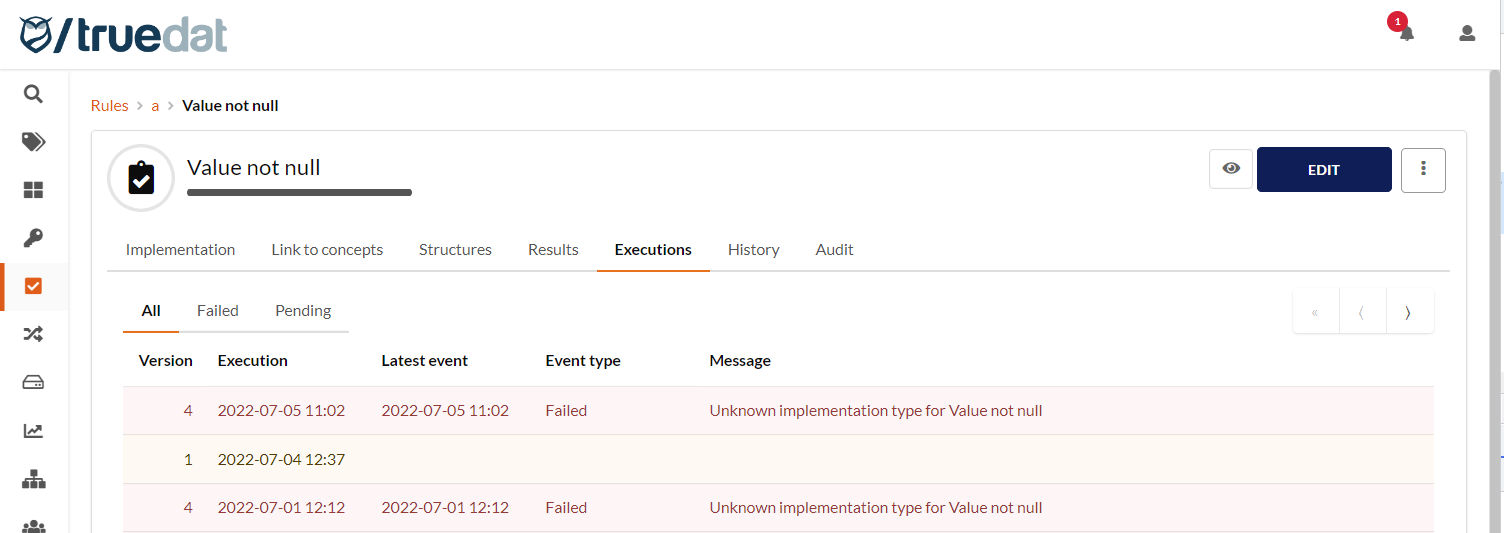Follow the Rules breadcrumb link
Image resolution: width=1504 pixels, height=533 pixels.
click(x=109, y=106)
